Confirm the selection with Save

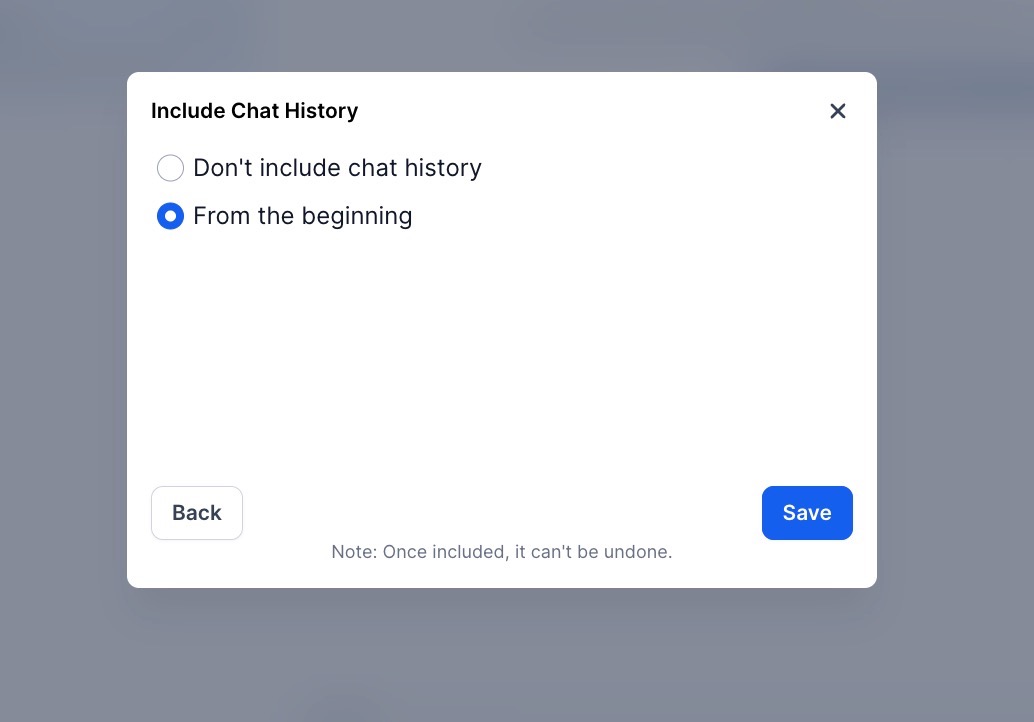tap(807, 513)
